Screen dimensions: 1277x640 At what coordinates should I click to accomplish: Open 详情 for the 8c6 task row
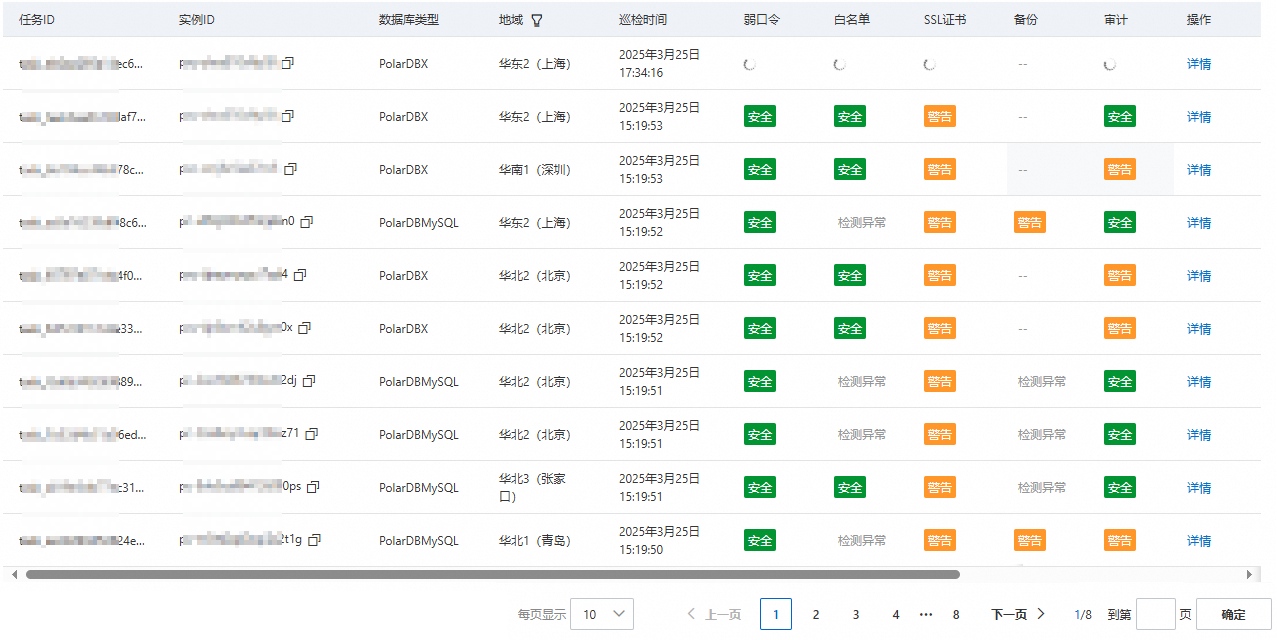(1199, 223)
